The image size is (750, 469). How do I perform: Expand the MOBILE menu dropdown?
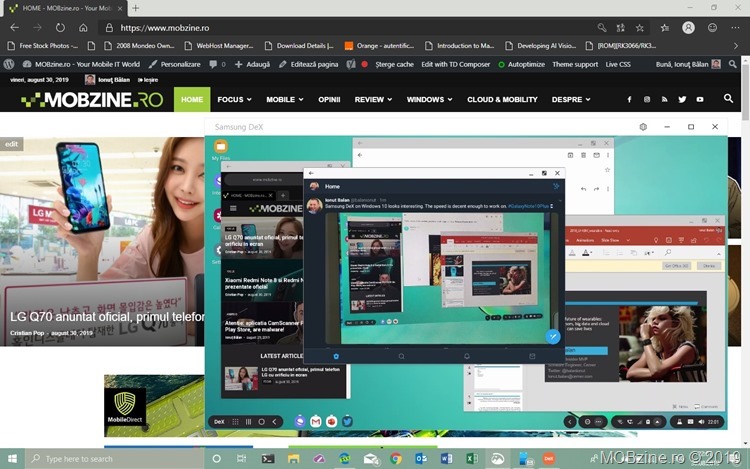285,99
